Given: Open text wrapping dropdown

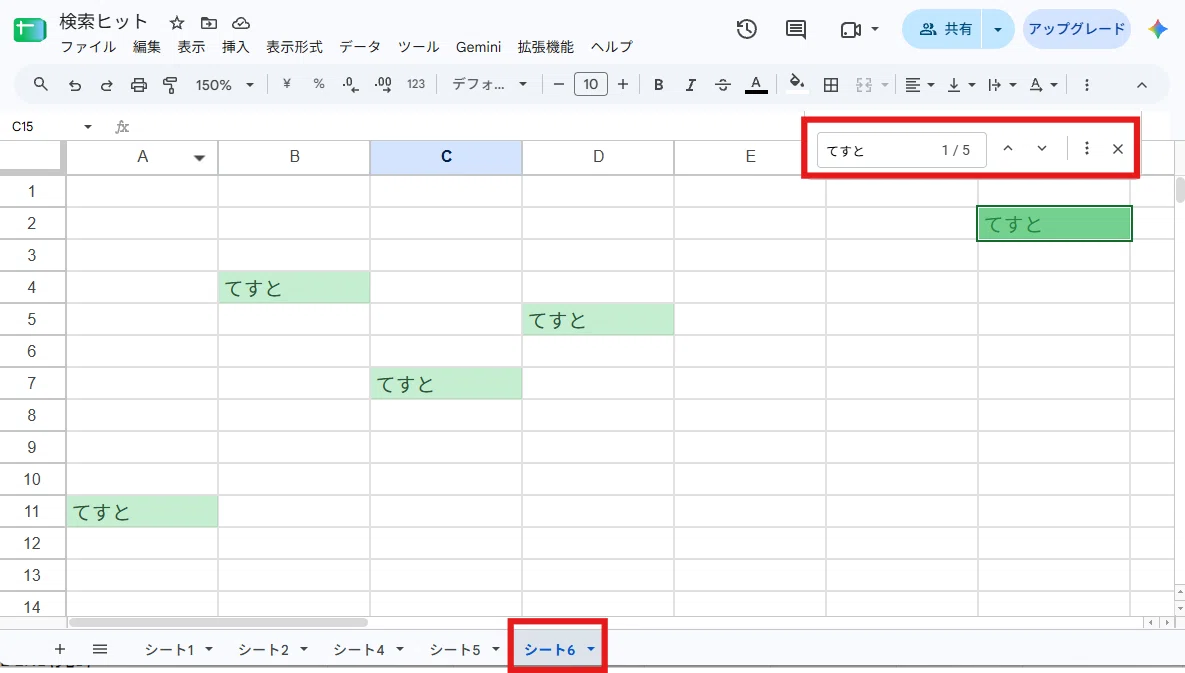Looking at the screenshot, I should click(1002, 85).
